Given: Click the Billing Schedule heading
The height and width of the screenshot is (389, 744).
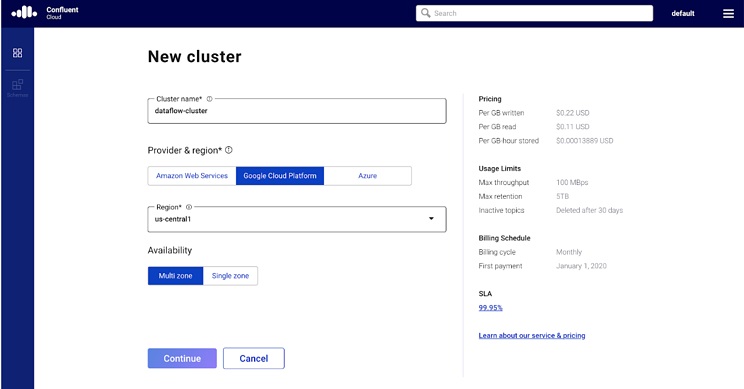Looking at the screenshot, I should (x=504, y=238).
